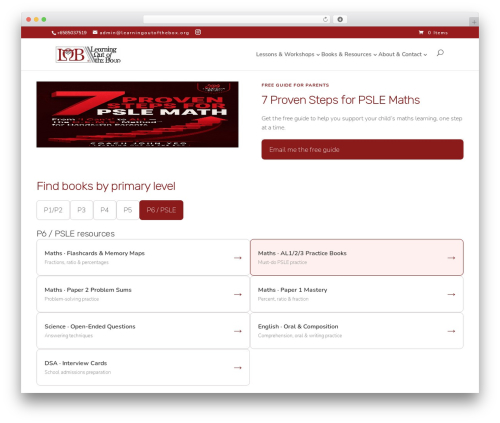This screenshot has height=423, width=500.
Task: Open English - Oral & Composition
Action: [357, 331]
